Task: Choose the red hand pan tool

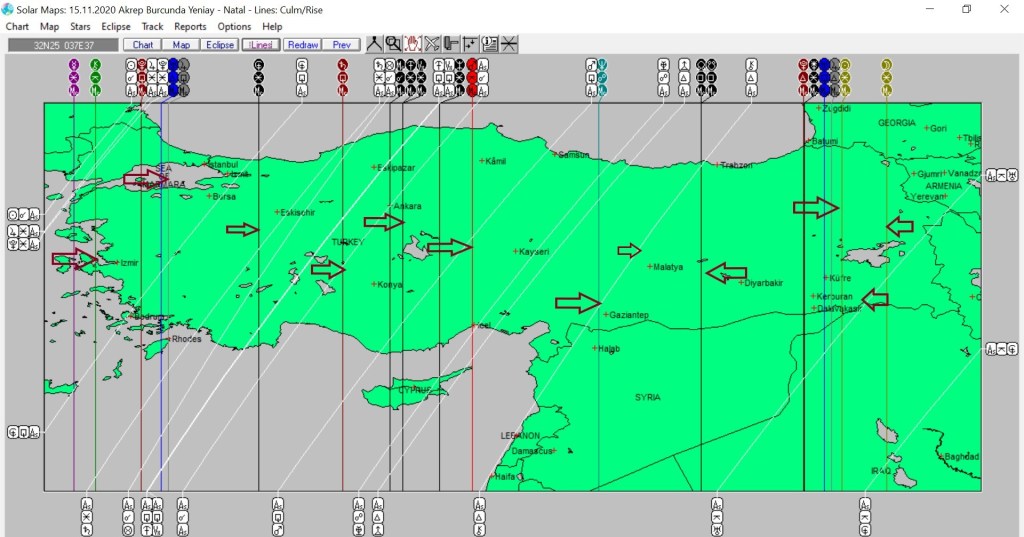Action: 412,44
